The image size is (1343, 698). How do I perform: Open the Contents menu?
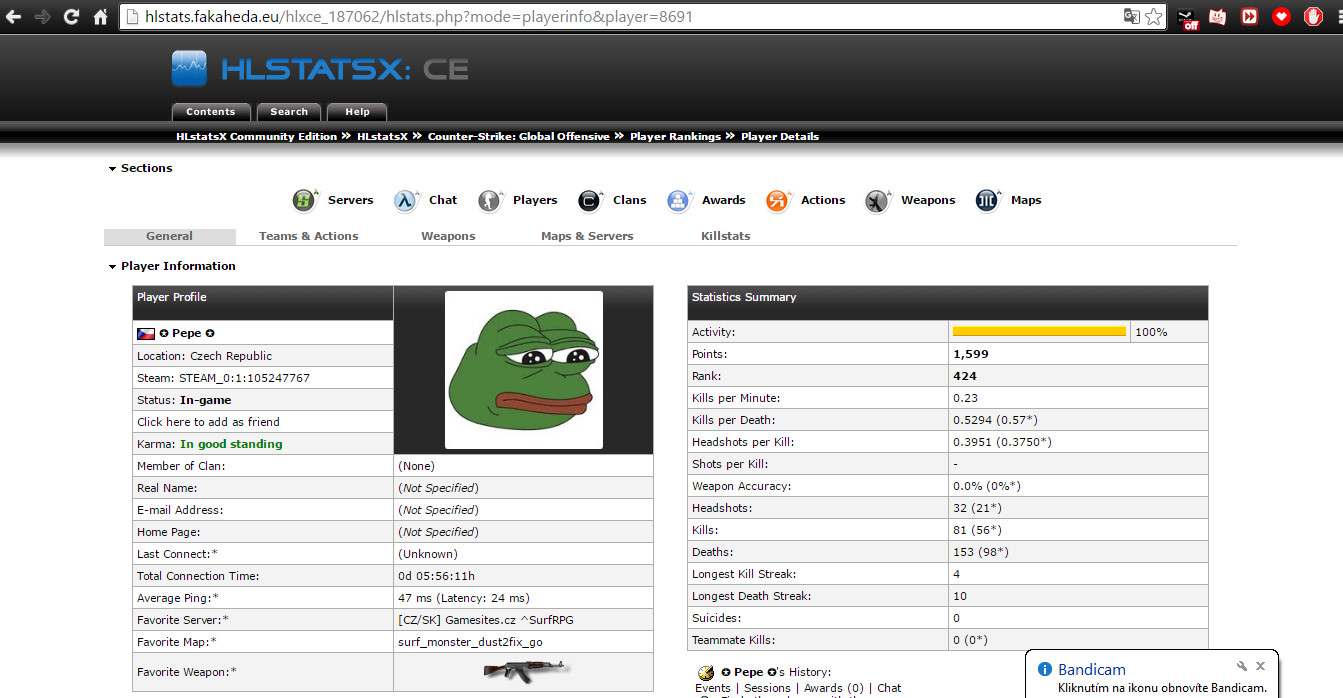point(211,112)
